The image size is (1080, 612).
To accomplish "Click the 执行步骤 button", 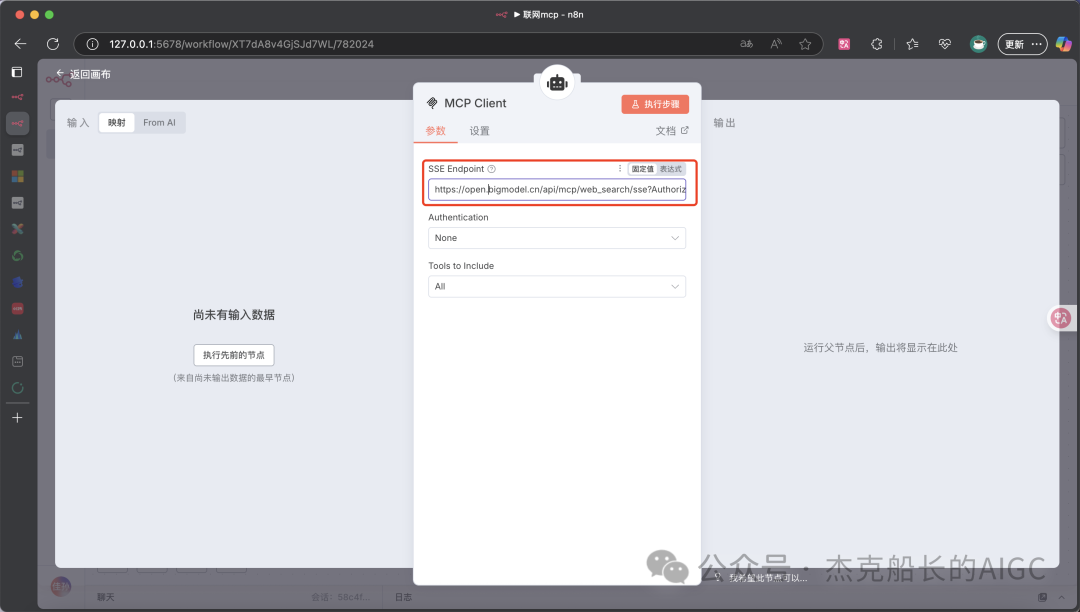I will click(x=655, y=104).
